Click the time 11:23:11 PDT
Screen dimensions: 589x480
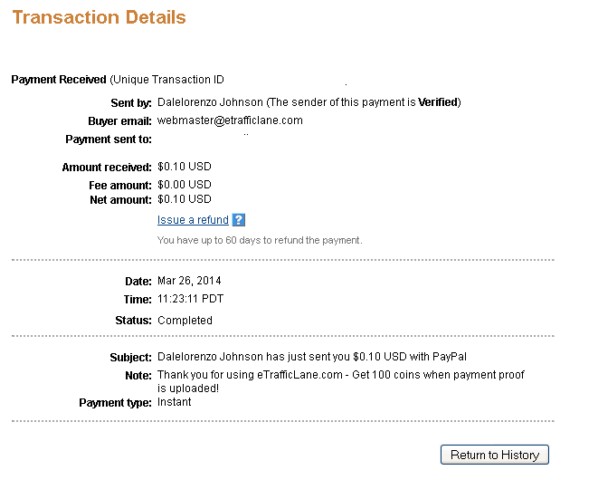point(190,299)
